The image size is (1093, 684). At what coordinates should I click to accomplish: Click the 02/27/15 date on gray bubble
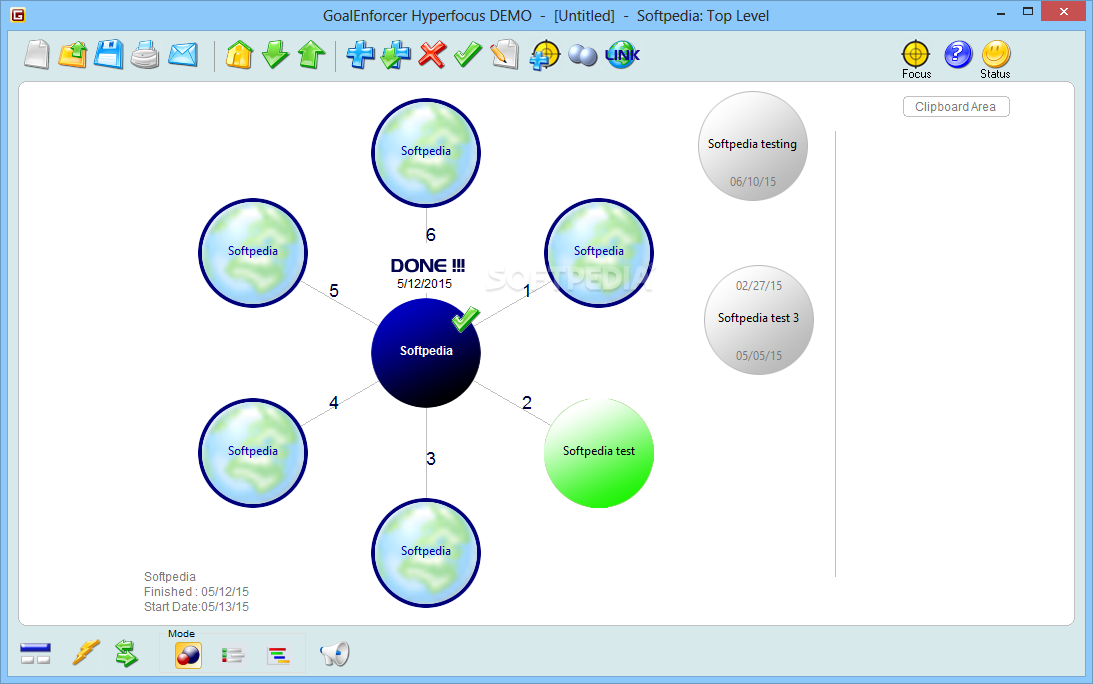point(759,285)
